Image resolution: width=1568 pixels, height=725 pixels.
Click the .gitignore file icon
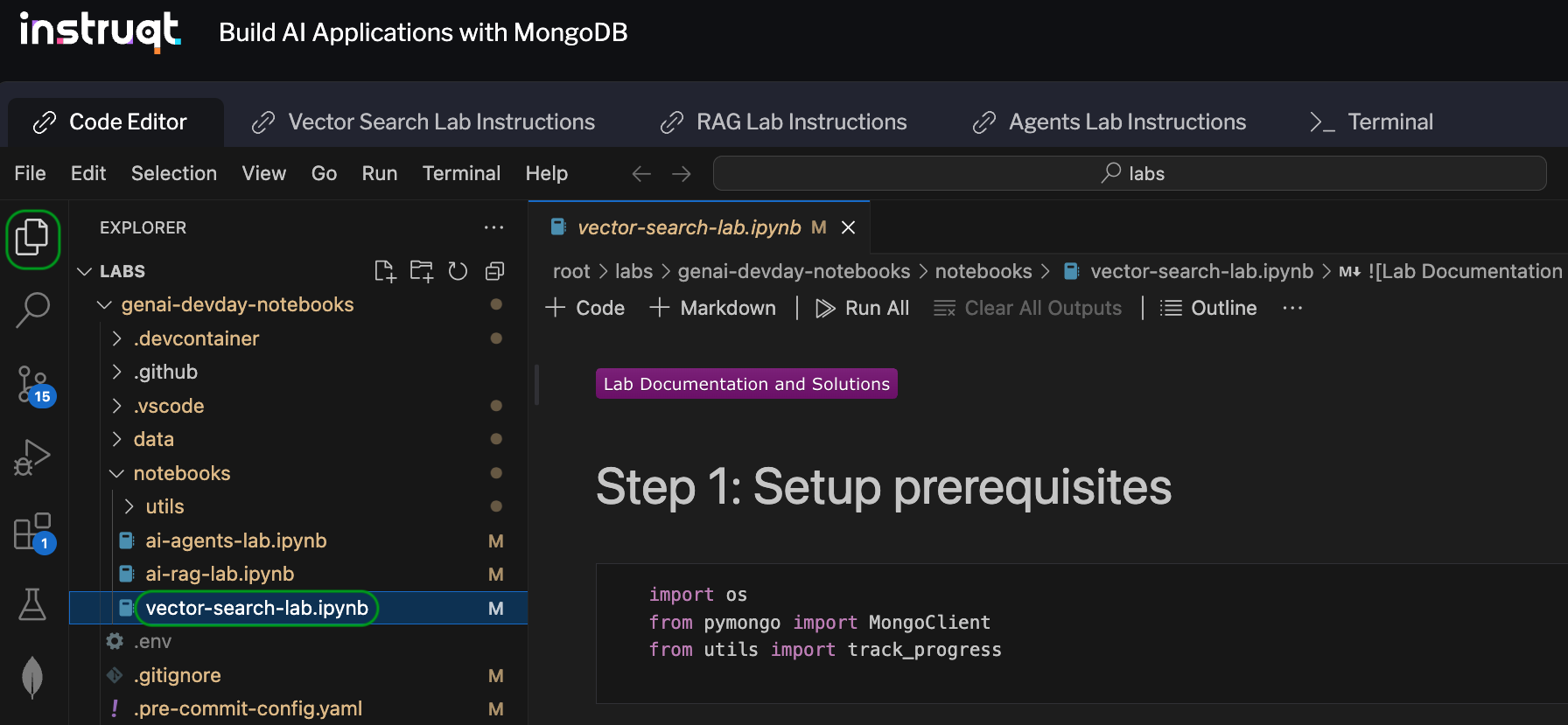tap(115, 675)
